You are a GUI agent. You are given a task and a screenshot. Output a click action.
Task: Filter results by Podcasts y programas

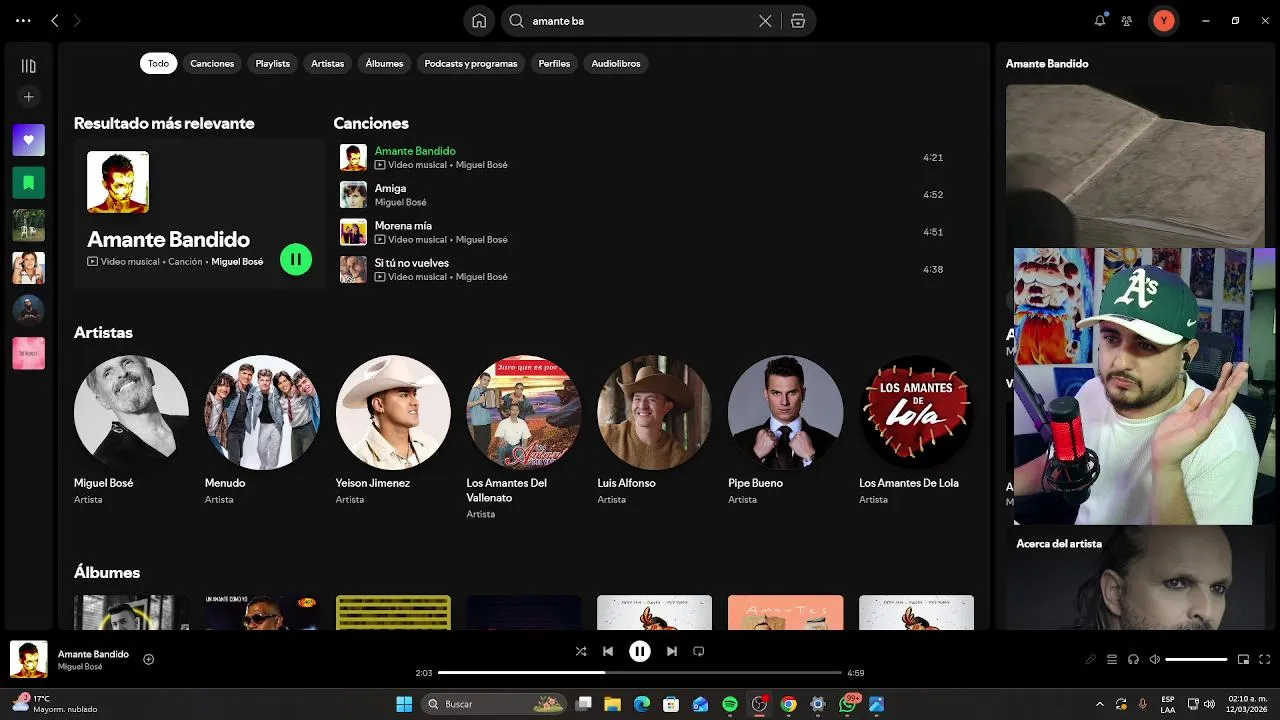pyautogui.click(x=470, y=63)
